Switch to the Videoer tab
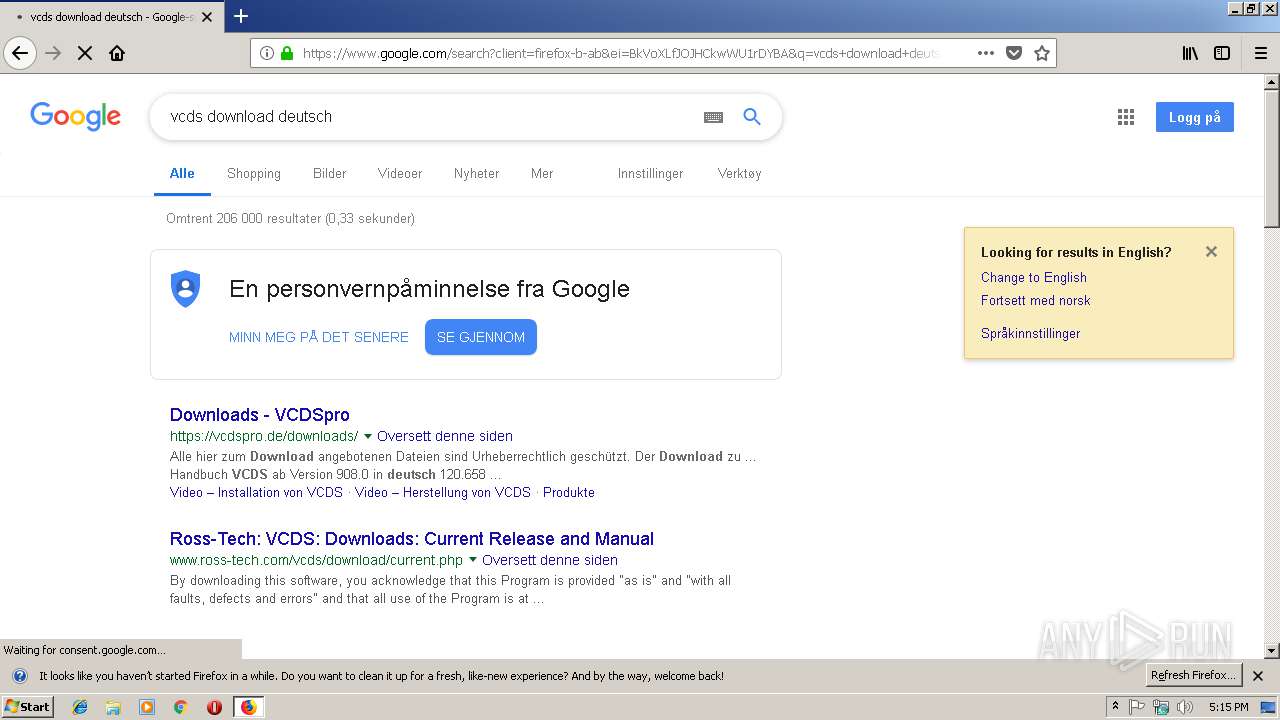Viewport: 1280px width, 720px height. point(400,173)
